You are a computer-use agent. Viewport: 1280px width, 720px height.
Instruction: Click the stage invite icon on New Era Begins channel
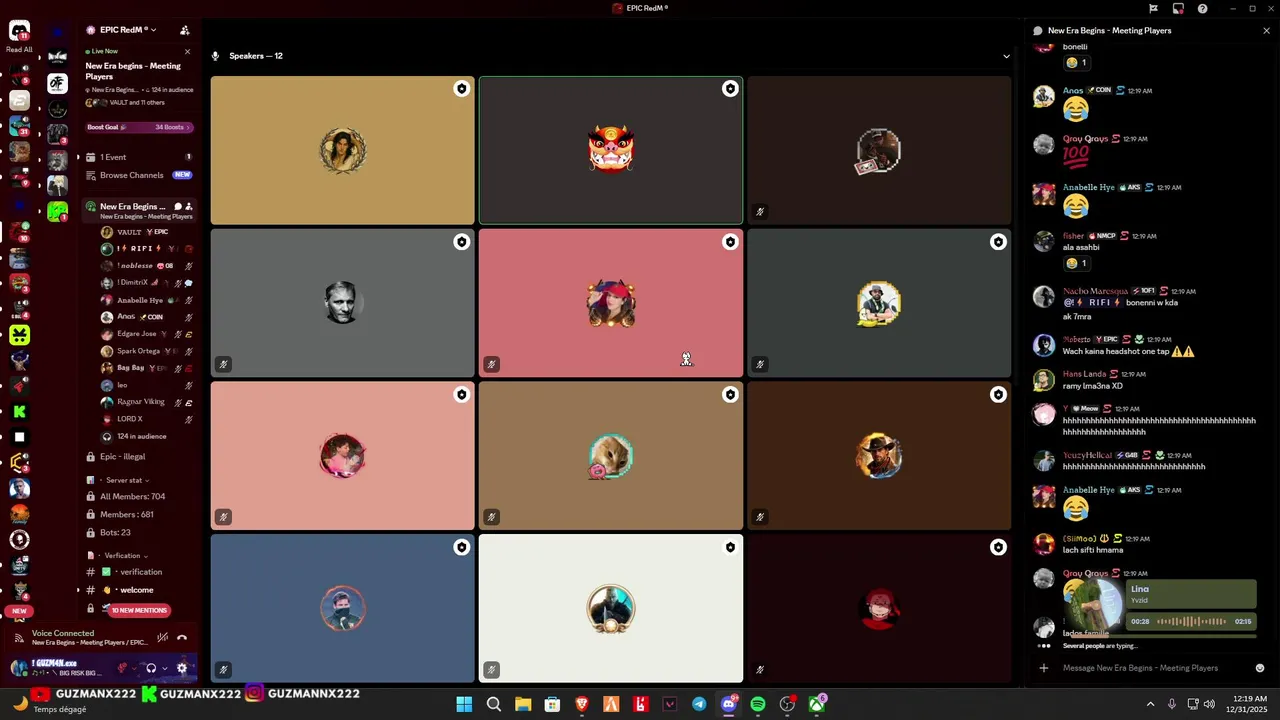point(189,206)
